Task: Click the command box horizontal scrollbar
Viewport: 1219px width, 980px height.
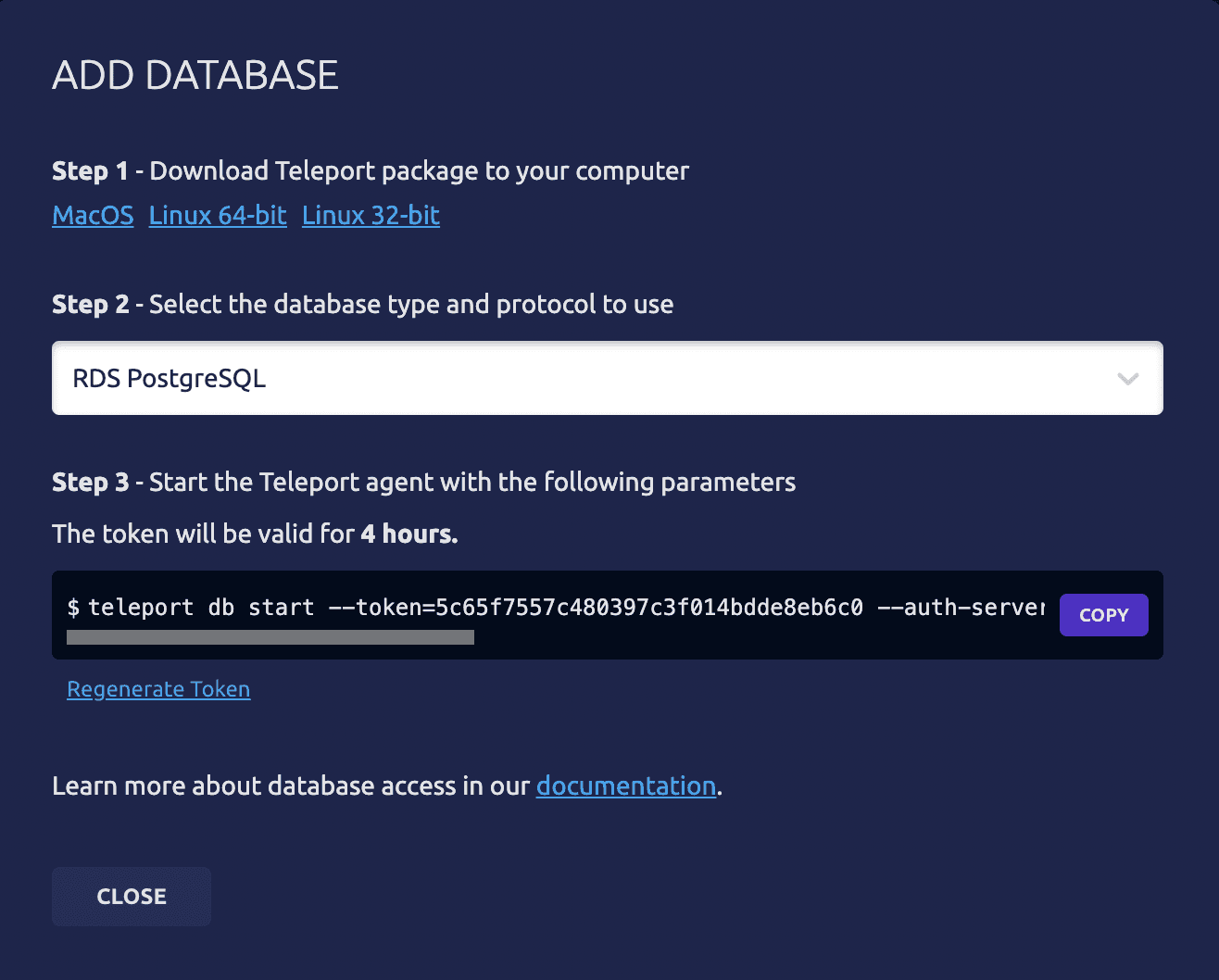Action: (x=270, y=636)
